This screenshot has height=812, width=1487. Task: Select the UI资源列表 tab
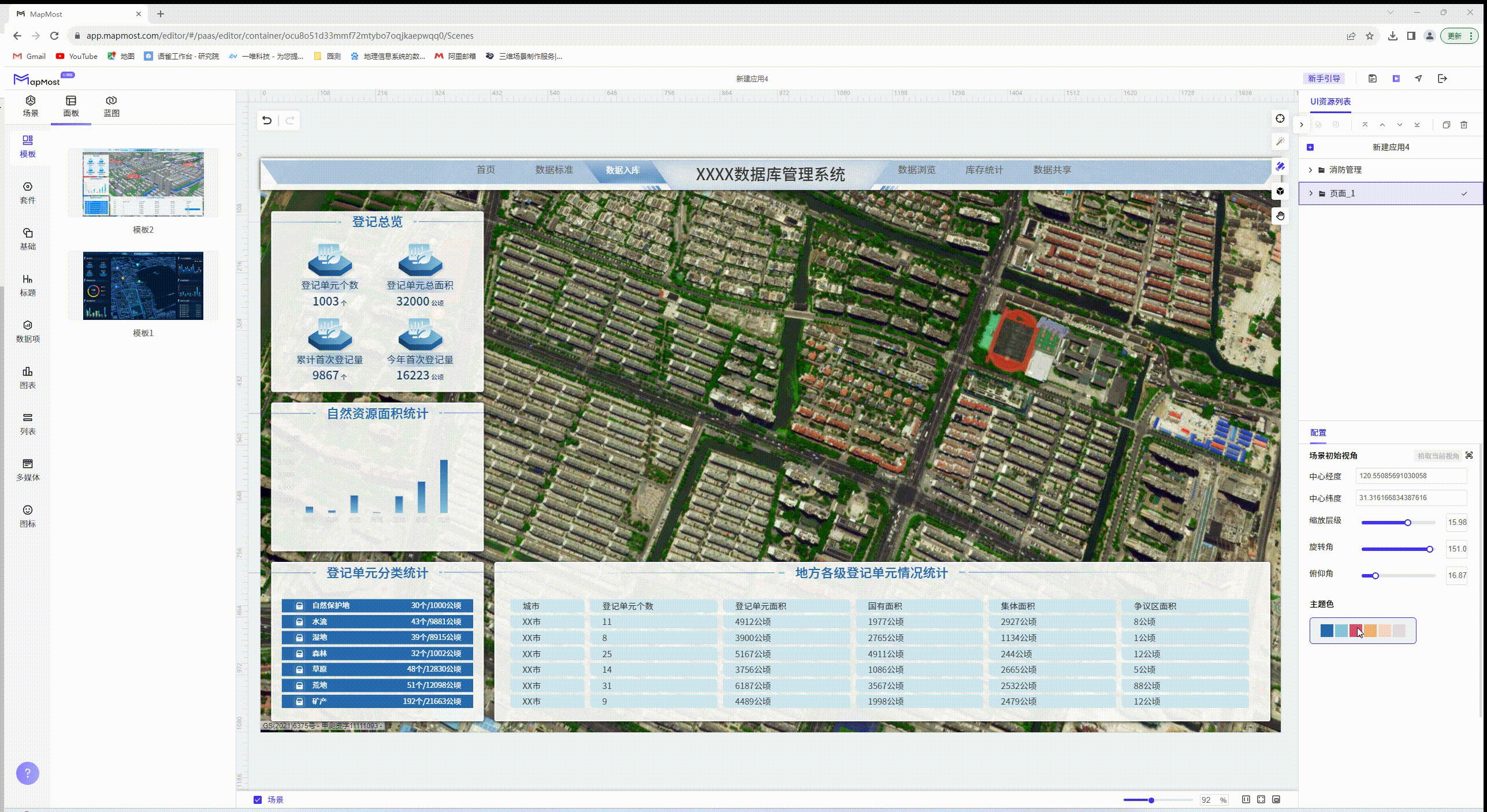pyautogui.click(x=1330, y=102)
